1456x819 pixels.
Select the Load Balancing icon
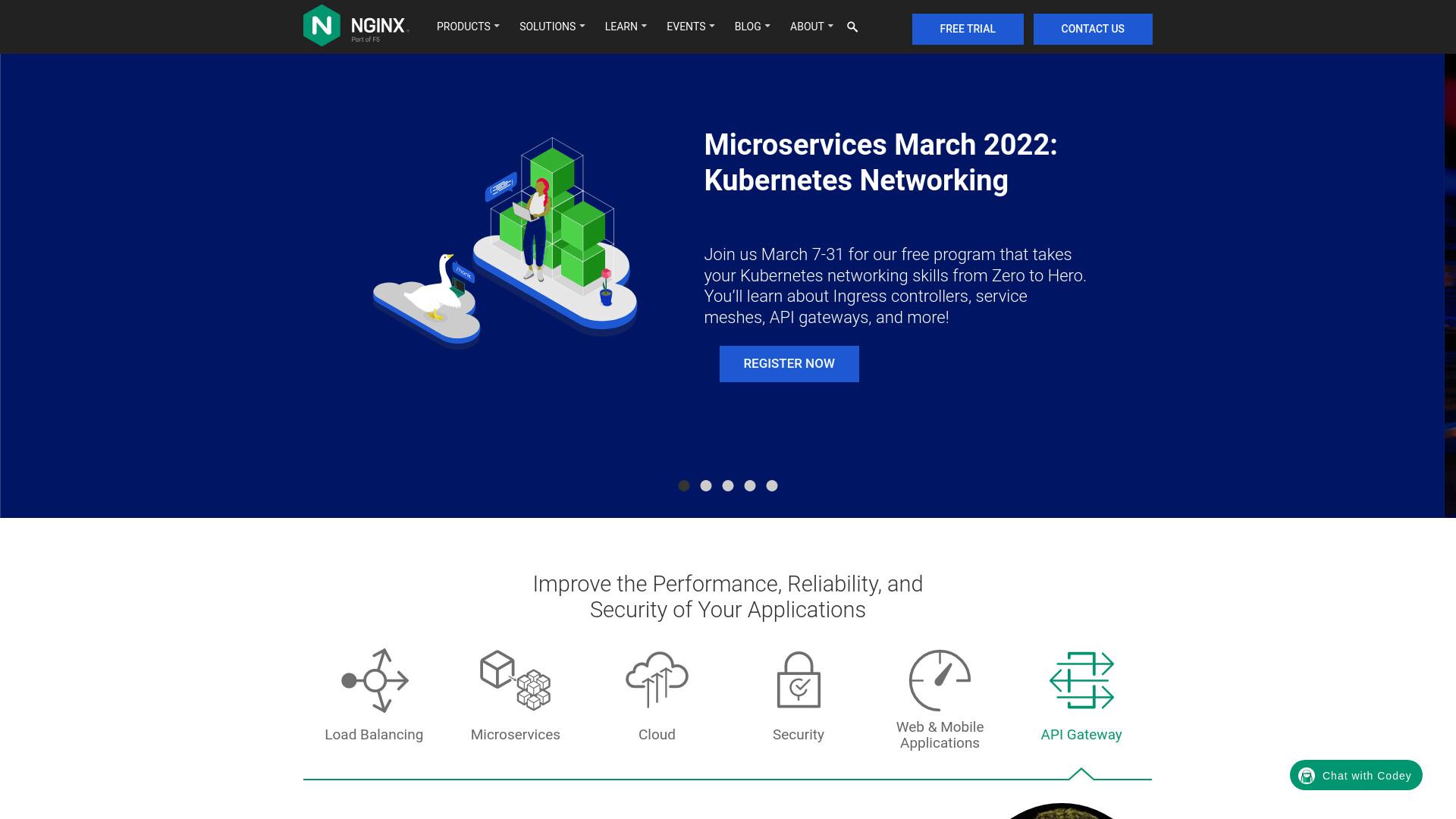pyautogui.click(x=375, y=680)
